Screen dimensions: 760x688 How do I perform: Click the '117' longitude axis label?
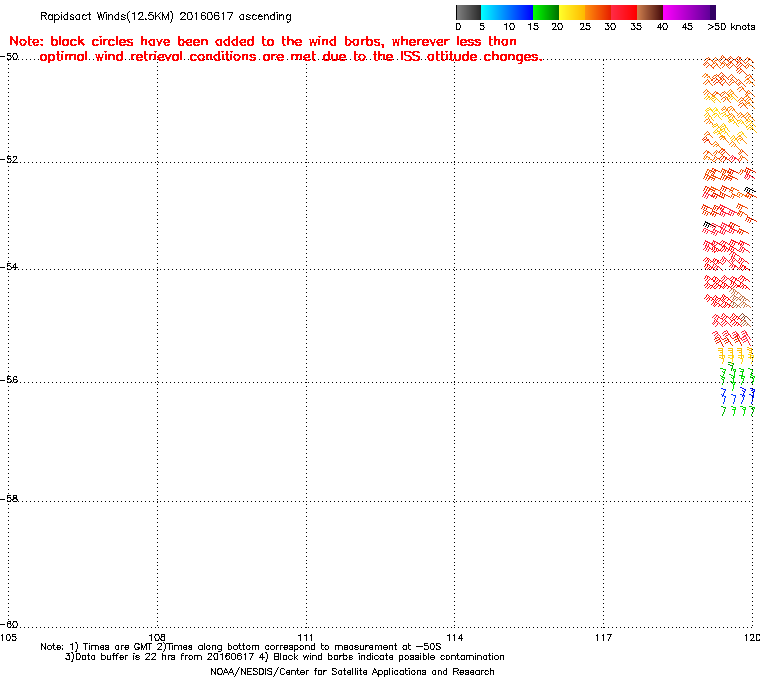603,637
